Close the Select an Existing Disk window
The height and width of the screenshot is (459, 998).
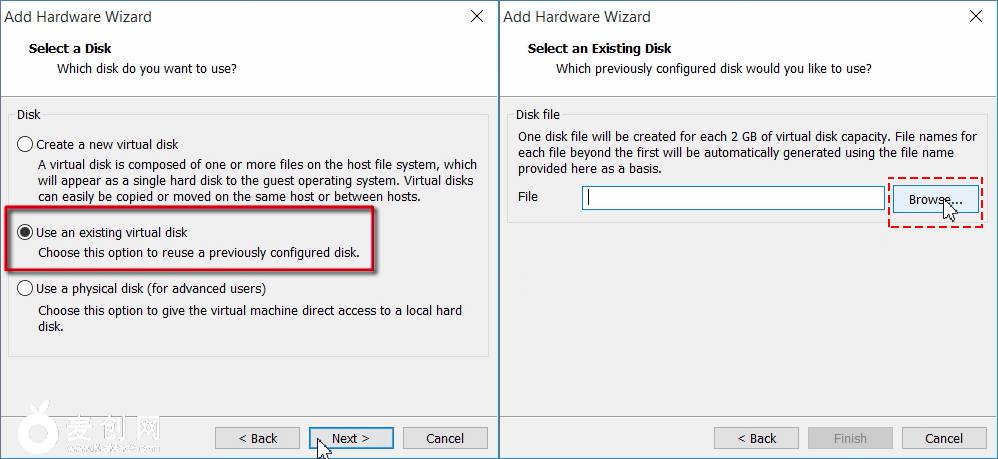976,17
